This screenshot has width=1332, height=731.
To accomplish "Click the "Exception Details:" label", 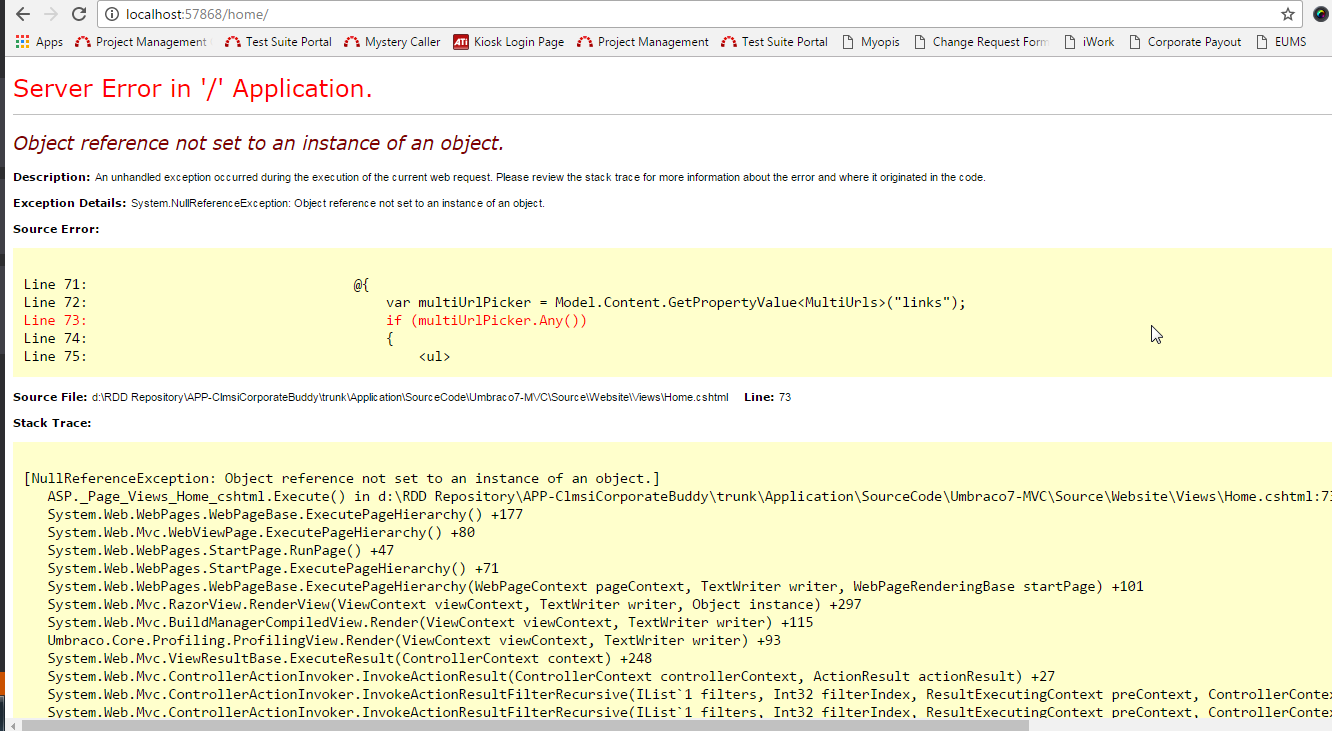I will click(x=70, y=203).
